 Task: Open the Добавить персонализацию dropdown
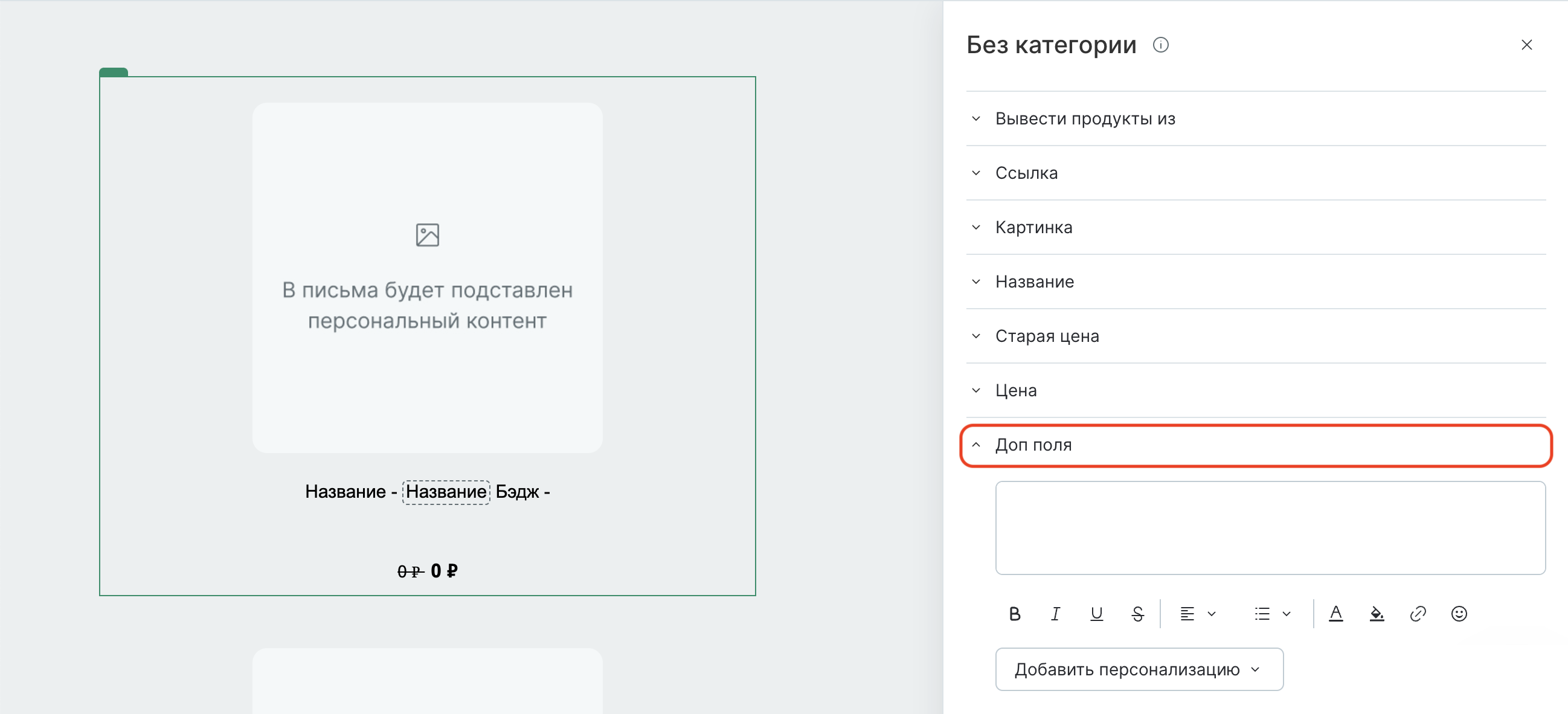click(1139, 669)
